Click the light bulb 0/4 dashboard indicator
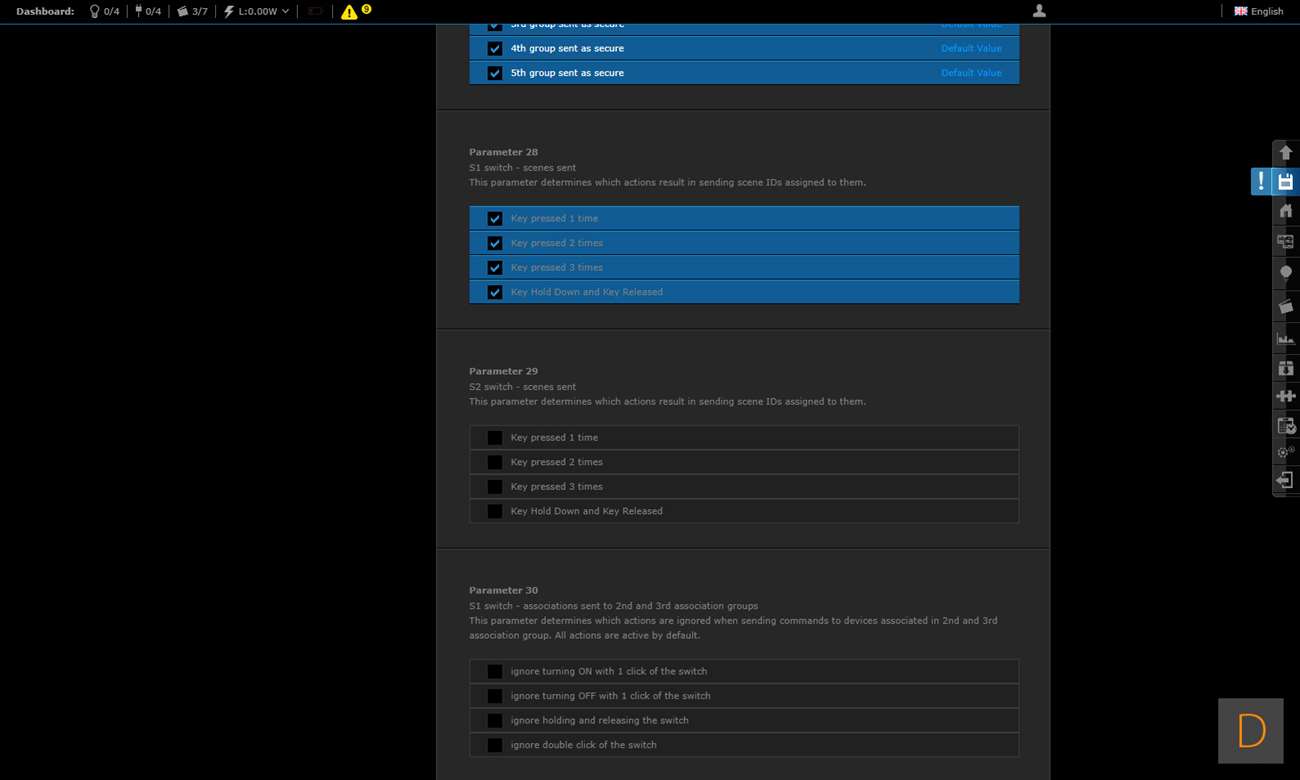 click(x=104, y=11)
